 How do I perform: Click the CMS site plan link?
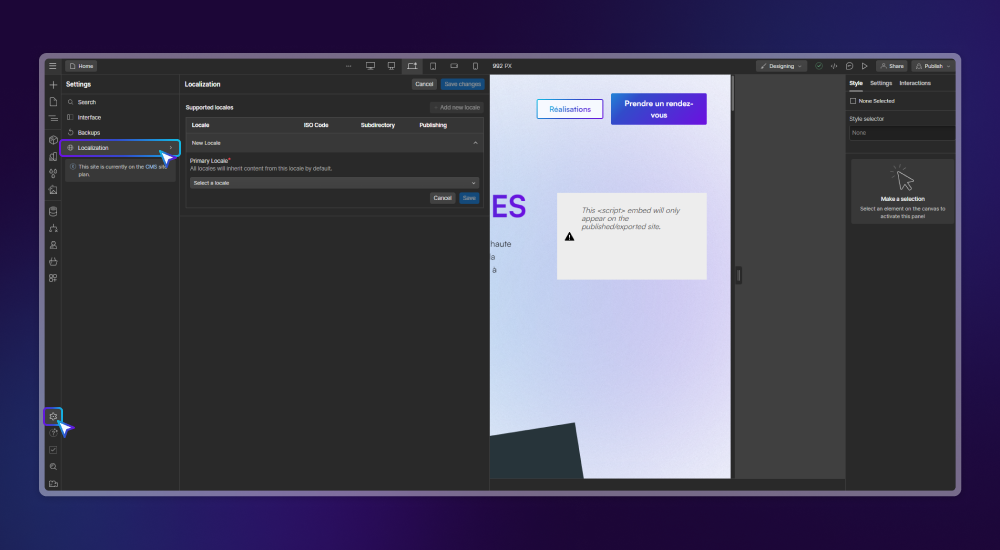coord(151,167)
